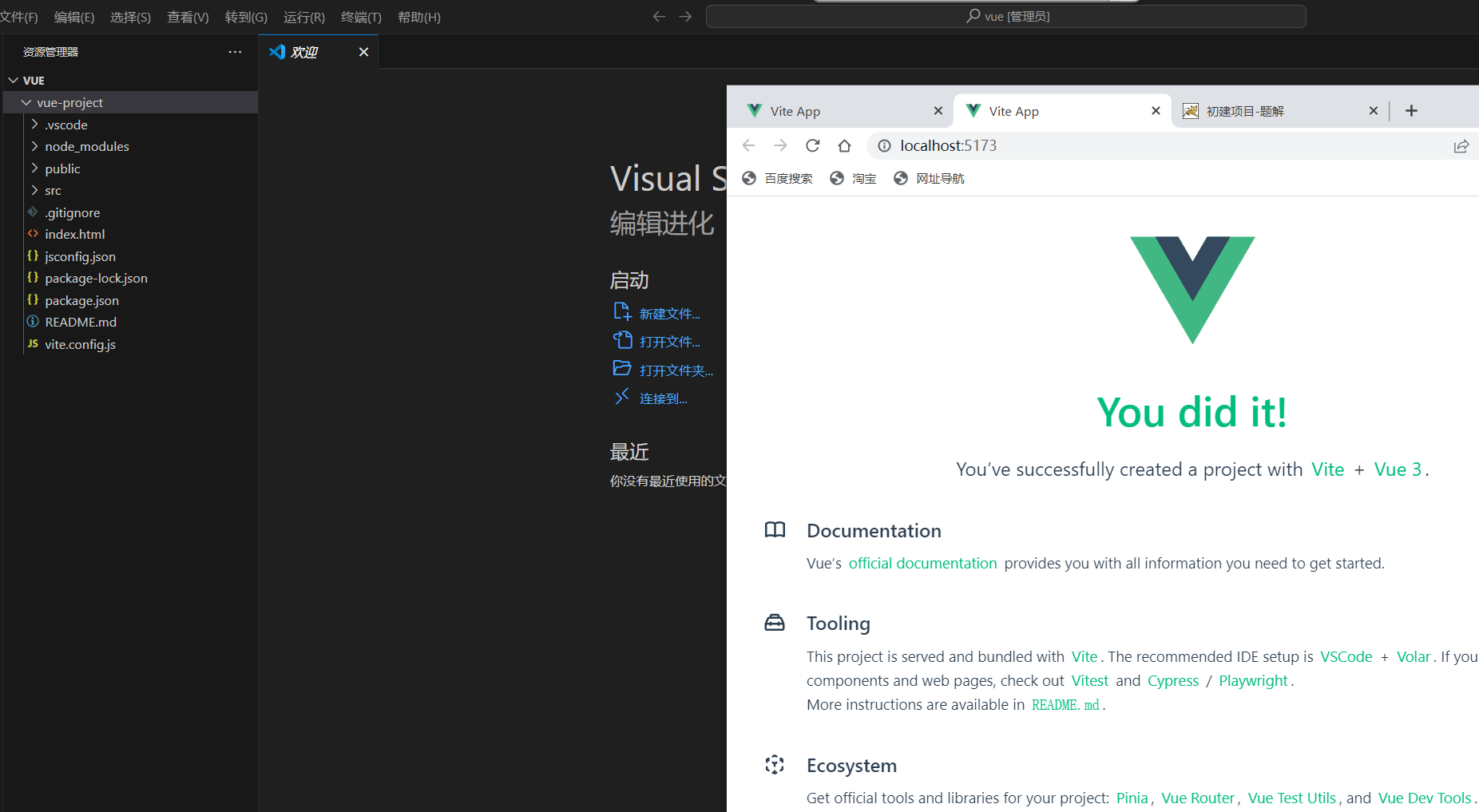Screen dimensions: 1479x812
Task: Close the 欢迎 tab in VS Code
Action: click(x=363, y=52)
